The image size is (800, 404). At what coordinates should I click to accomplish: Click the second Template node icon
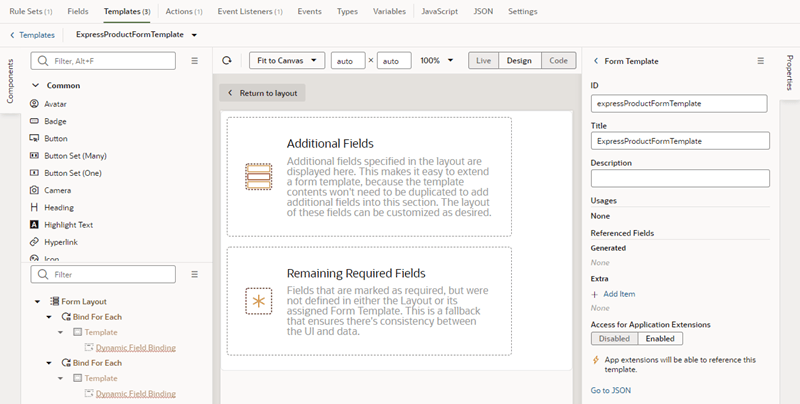tap(78, 378)
